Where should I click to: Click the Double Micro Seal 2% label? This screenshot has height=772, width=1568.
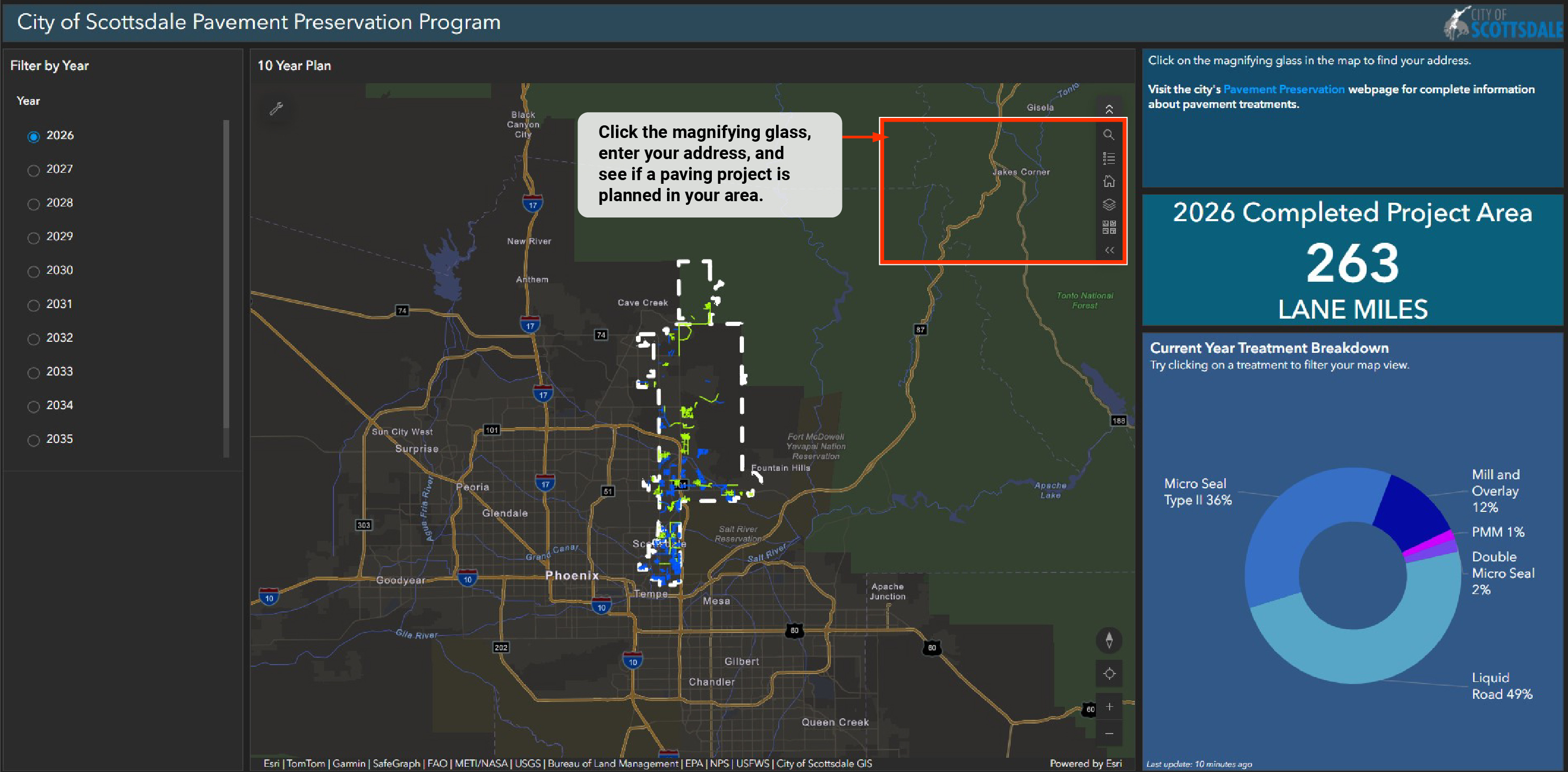(1502, 573)
